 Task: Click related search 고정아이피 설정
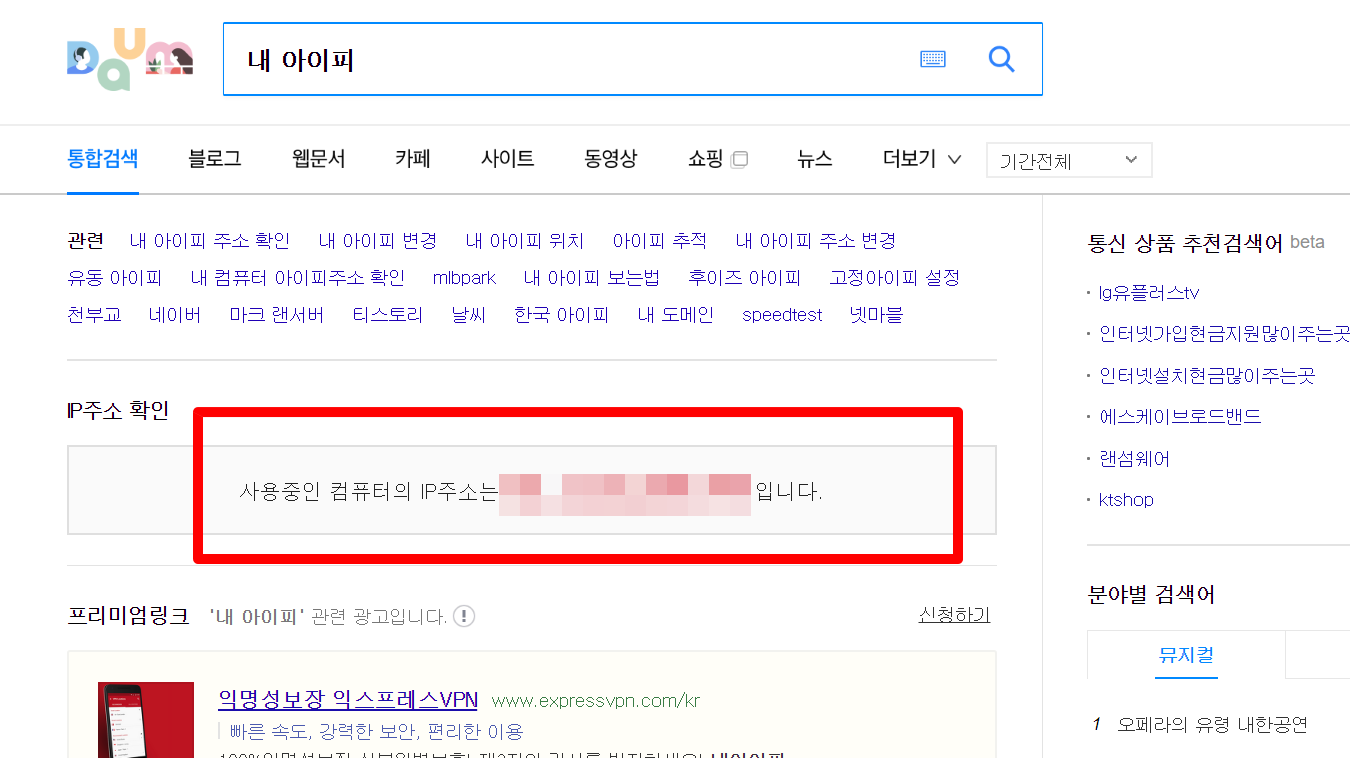click(895, 278)
